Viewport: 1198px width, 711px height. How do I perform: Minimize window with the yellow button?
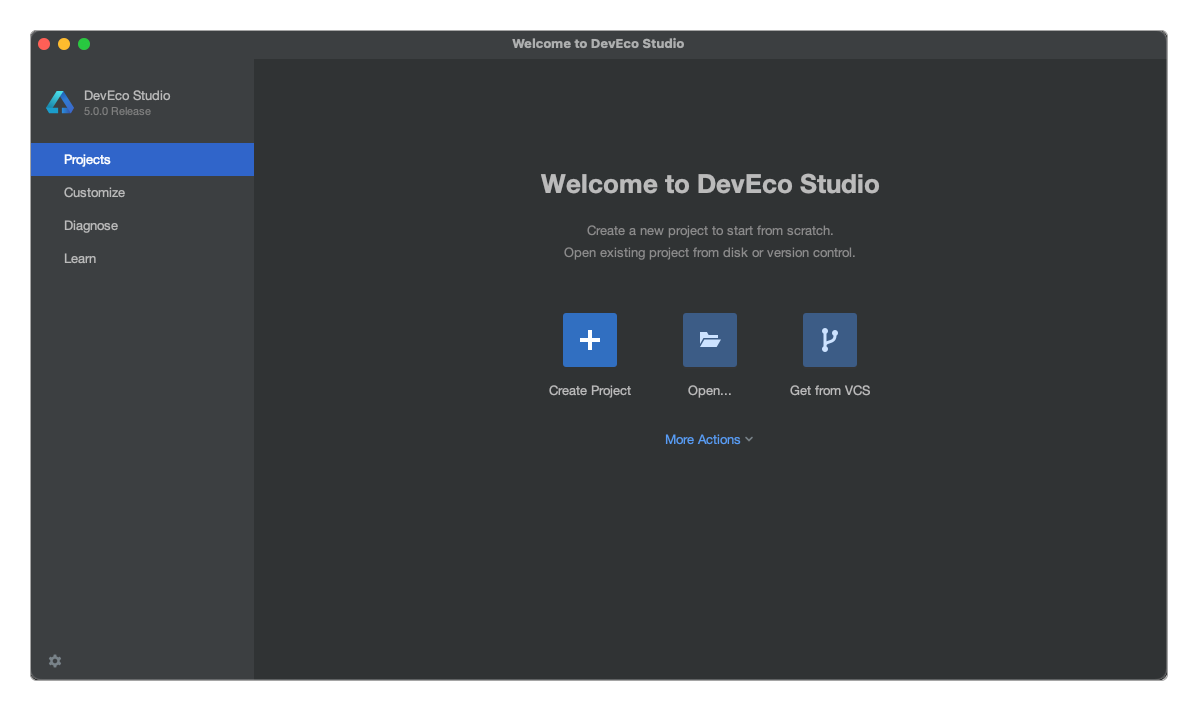click(64, 44)
